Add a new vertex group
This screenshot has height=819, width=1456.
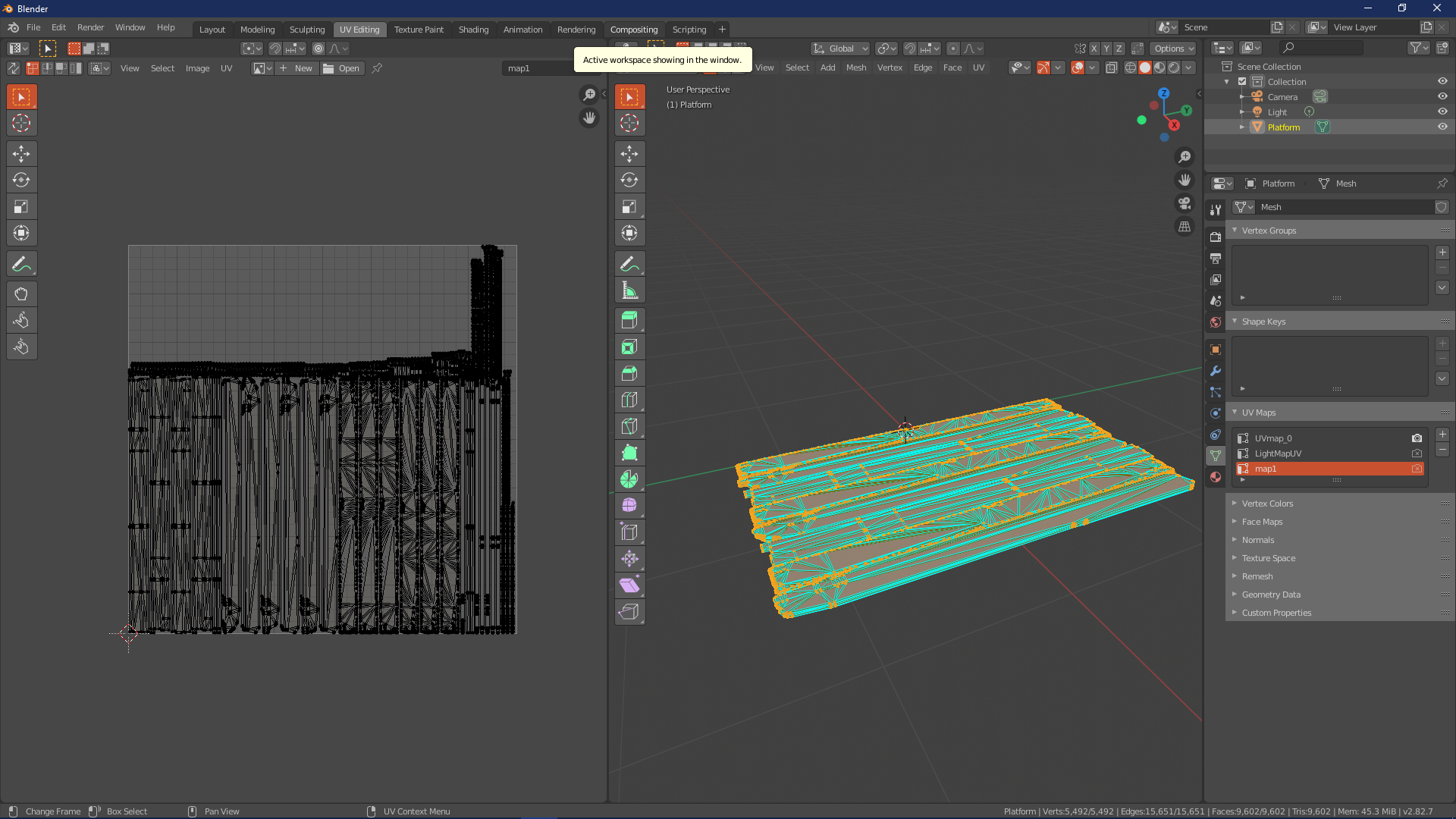1442,253
